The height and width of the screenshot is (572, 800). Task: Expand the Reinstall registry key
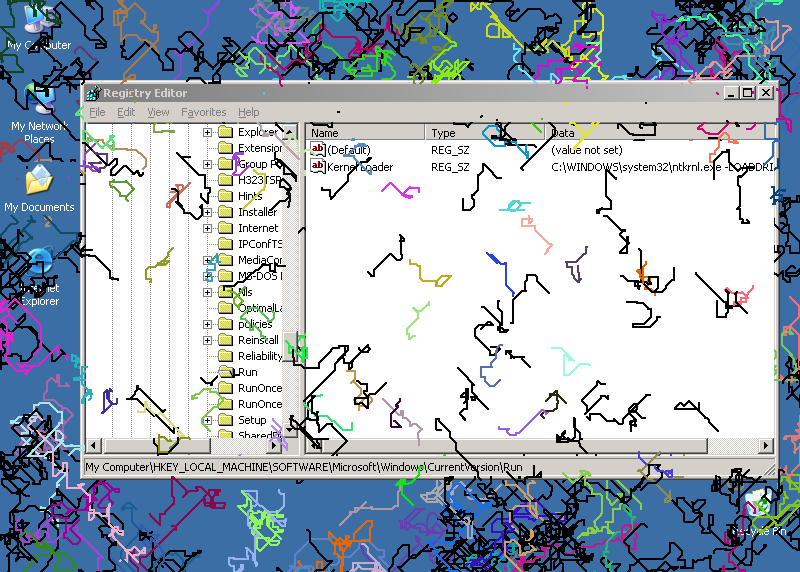click(207, 340)
